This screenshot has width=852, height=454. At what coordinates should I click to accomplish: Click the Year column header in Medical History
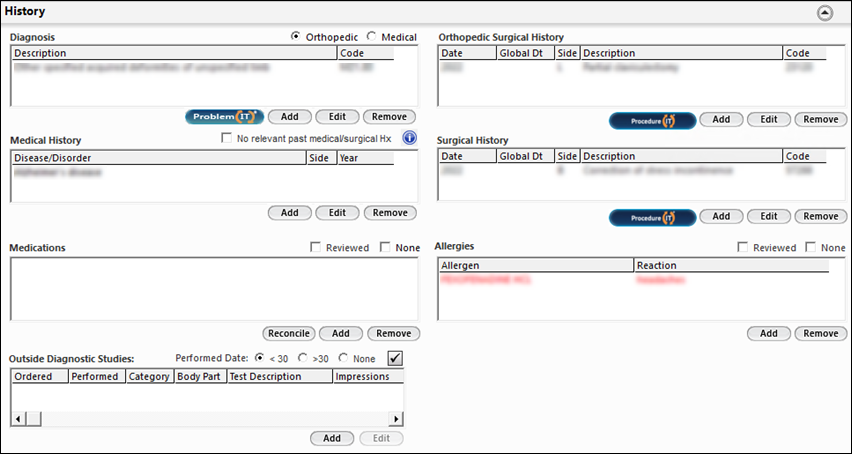[x=365, y=158]
